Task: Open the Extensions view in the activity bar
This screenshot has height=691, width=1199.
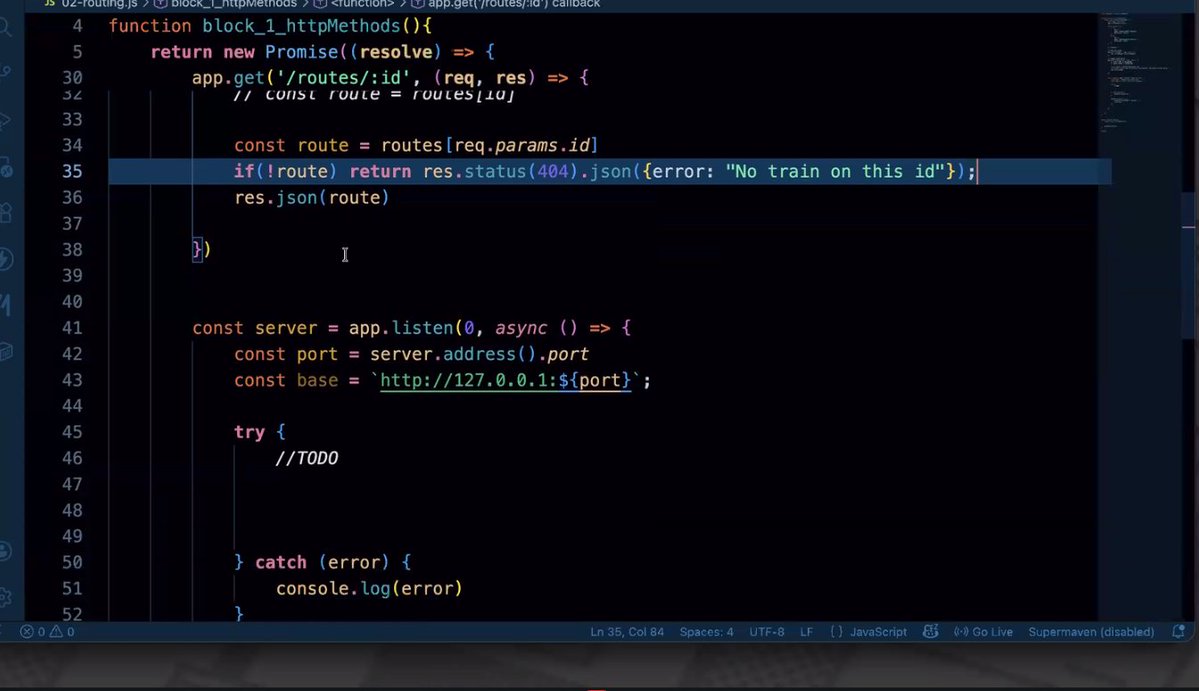Action: coord(5,212)
